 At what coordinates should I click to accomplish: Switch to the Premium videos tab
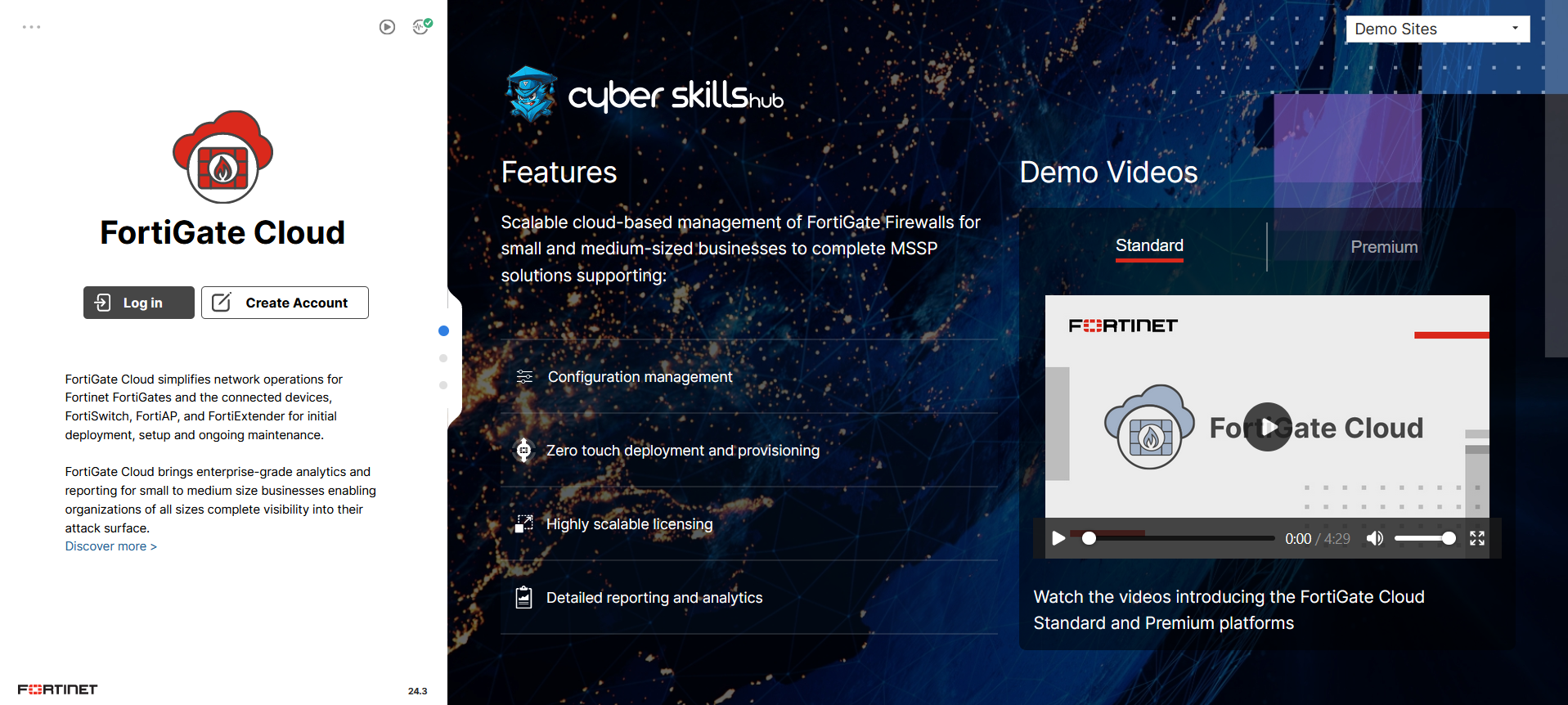[1384, 247]
